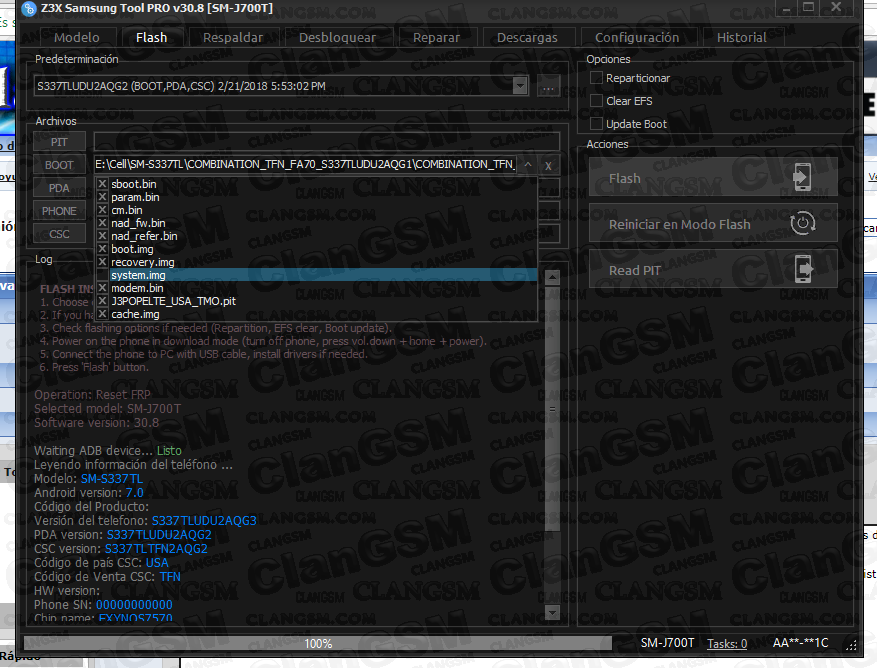Click the CSC file button
The image size is (877, 668).
click(x=59, y=234)
